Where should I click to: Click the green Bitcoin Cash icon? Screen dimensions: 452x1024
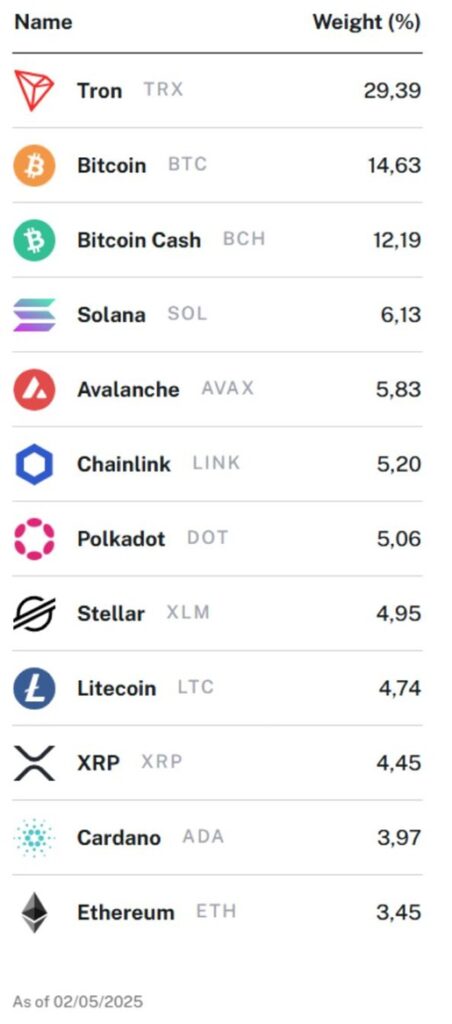[34, 240]
